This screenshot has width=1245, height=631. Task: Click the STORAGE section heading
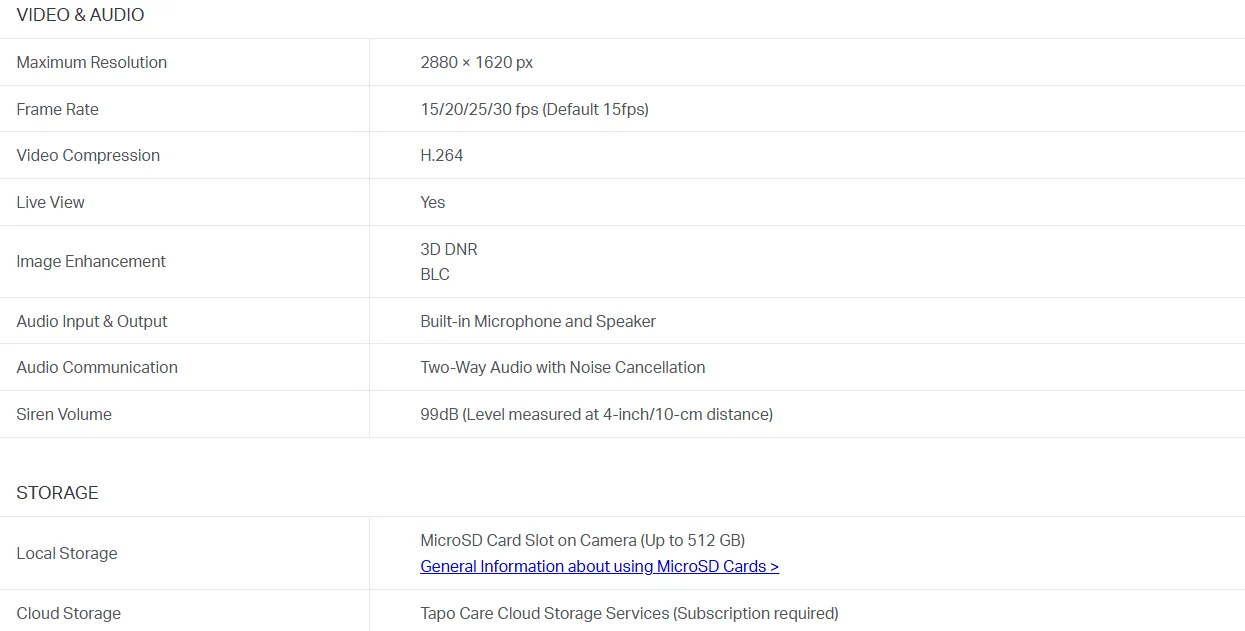pos(57,493)
